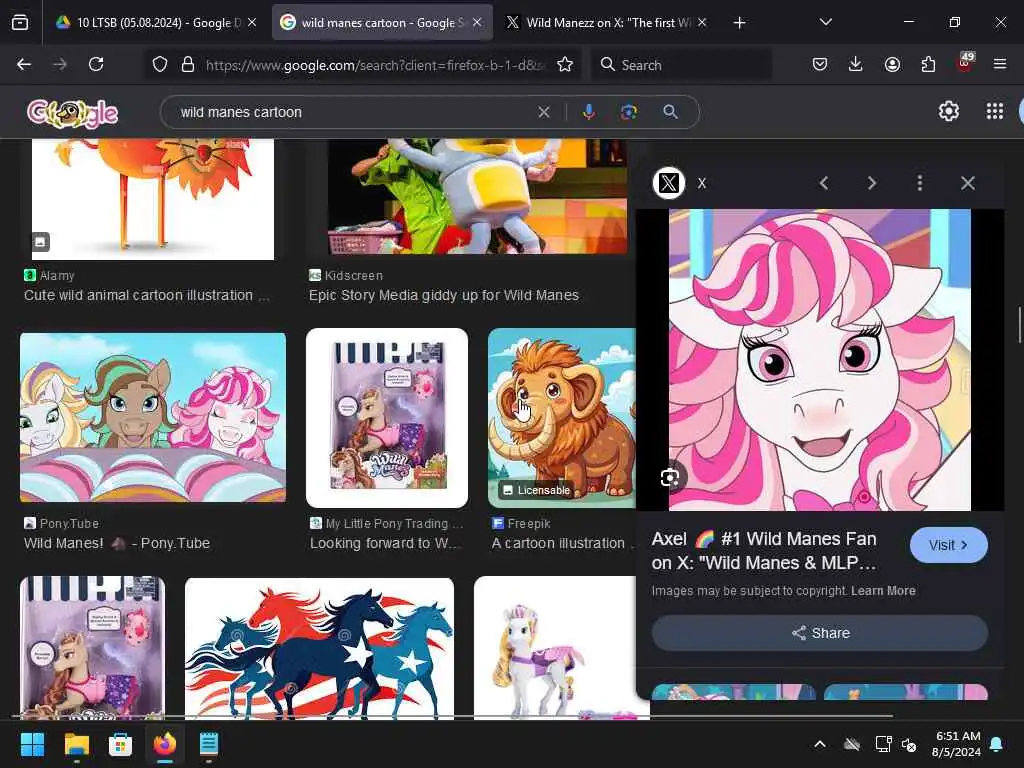Click 'Epic Story Media giddy up' caption
Viewport: 1024px width, 768px height.
(x=443, y=295)
